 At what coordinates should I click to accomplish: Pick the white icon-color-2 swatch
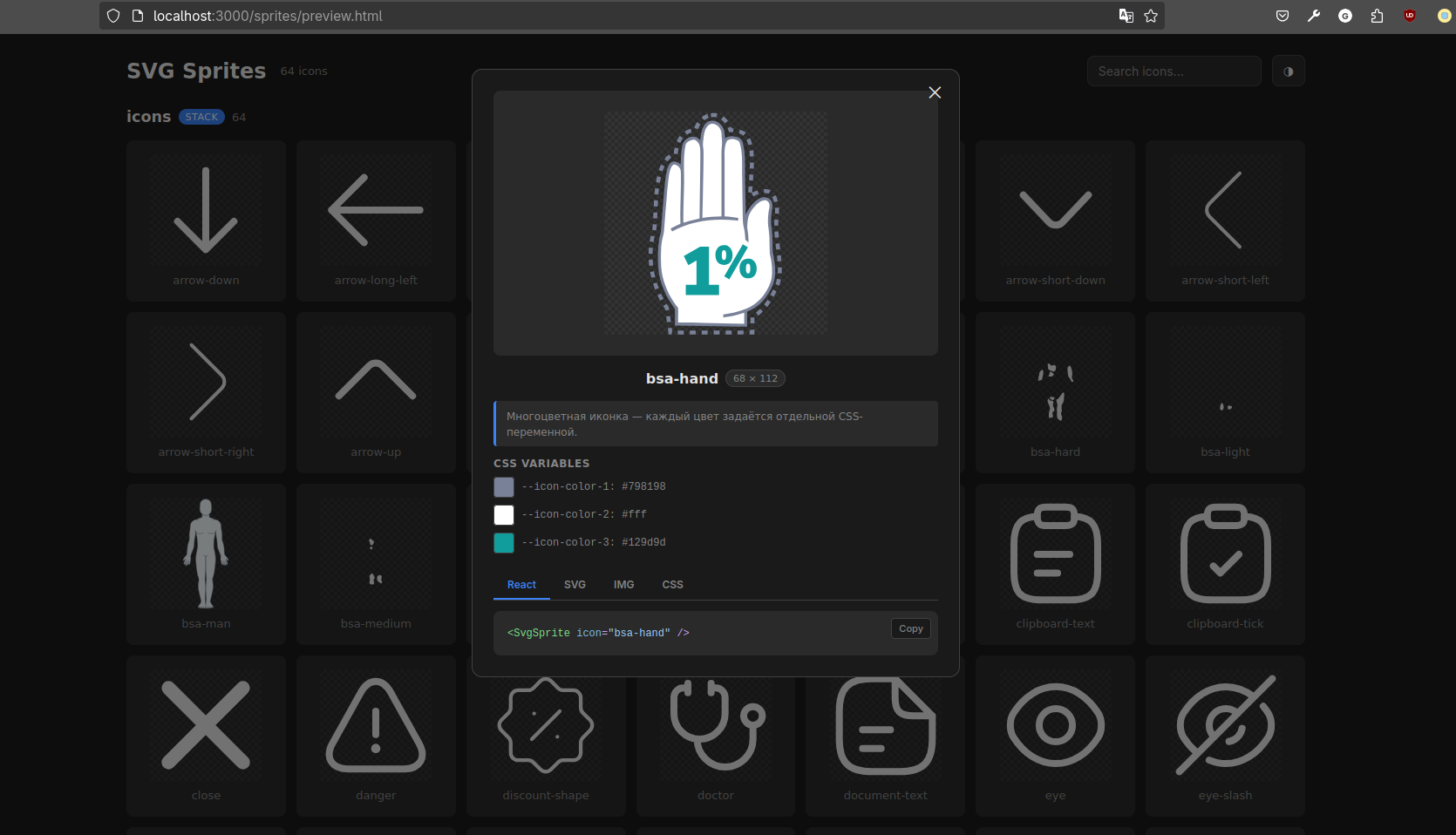tap(504, 515)
